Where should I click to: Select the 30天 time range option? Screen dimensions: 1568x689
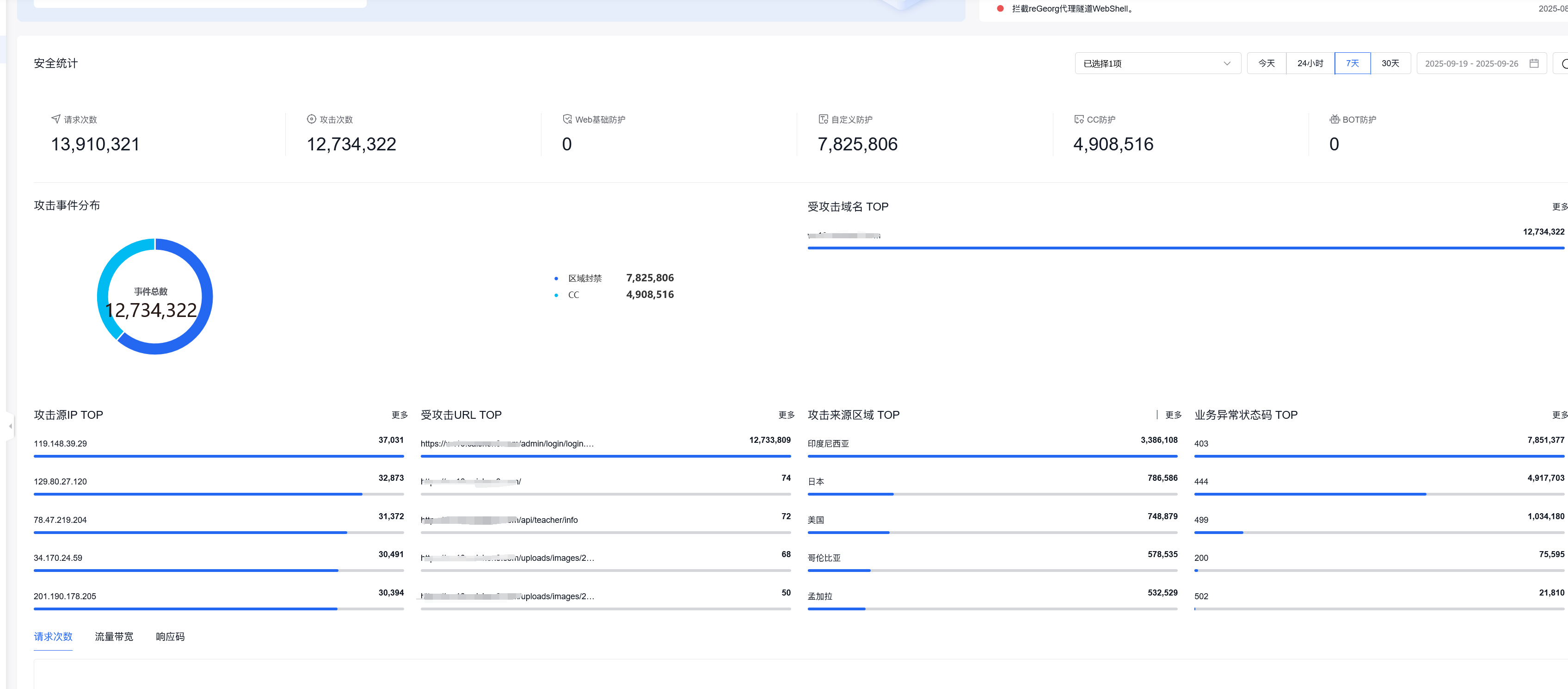(x=1390, y=63)
